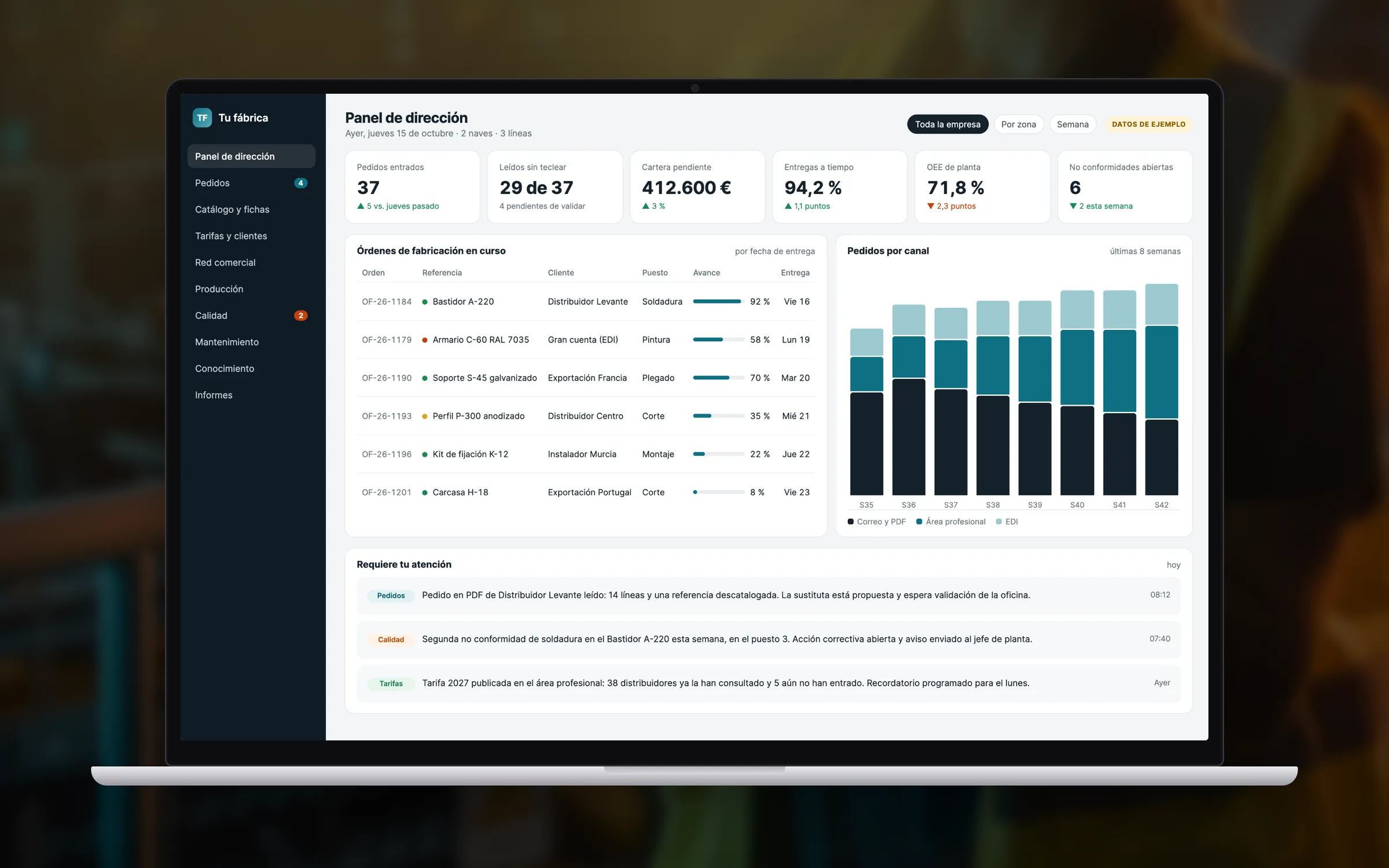This screenshot has height=868, width=1389.
Task: Switch to Por zona view
Action: coord(1019,124)
